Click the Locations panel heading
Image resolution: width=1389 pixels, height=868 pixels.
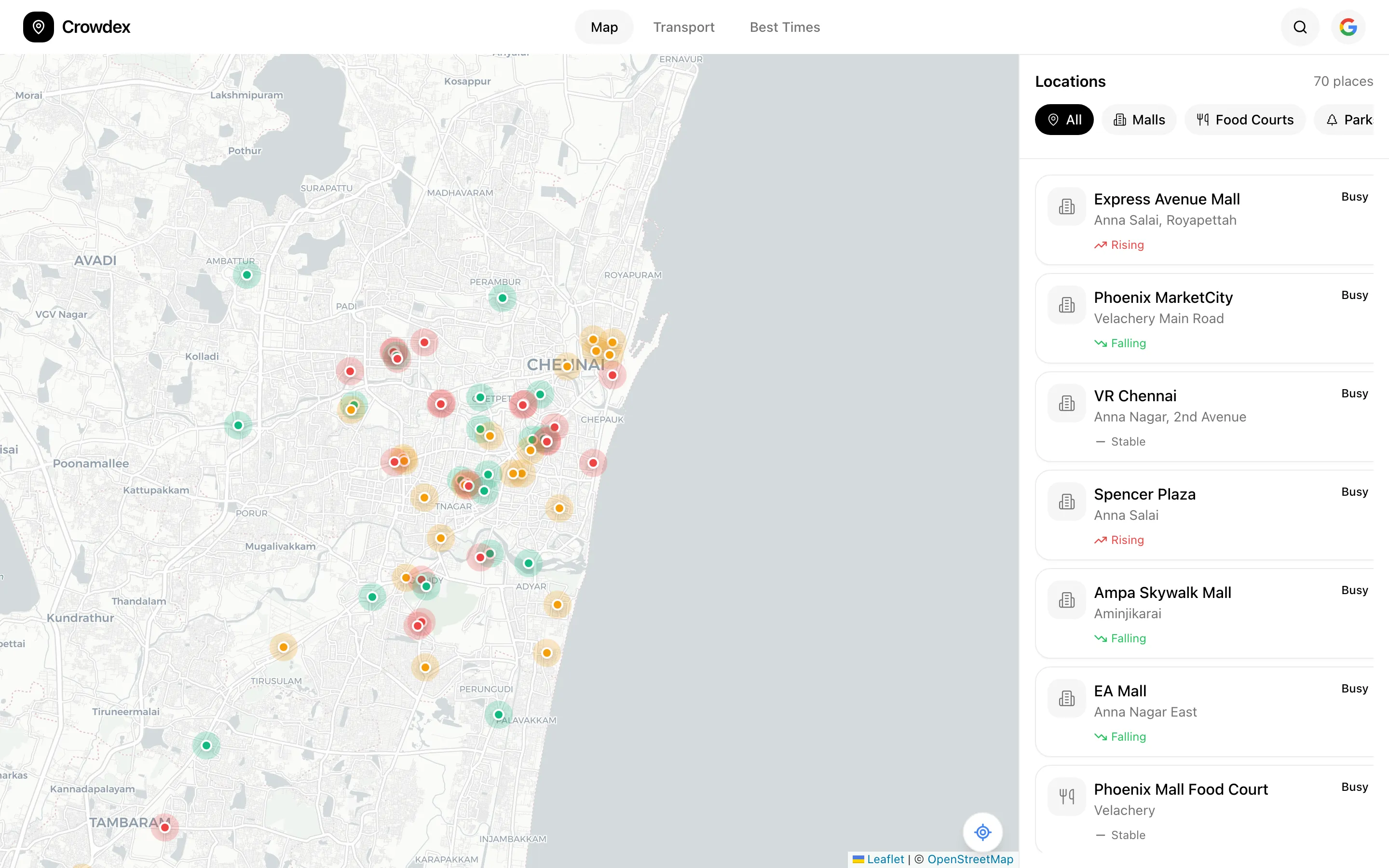1070,81
